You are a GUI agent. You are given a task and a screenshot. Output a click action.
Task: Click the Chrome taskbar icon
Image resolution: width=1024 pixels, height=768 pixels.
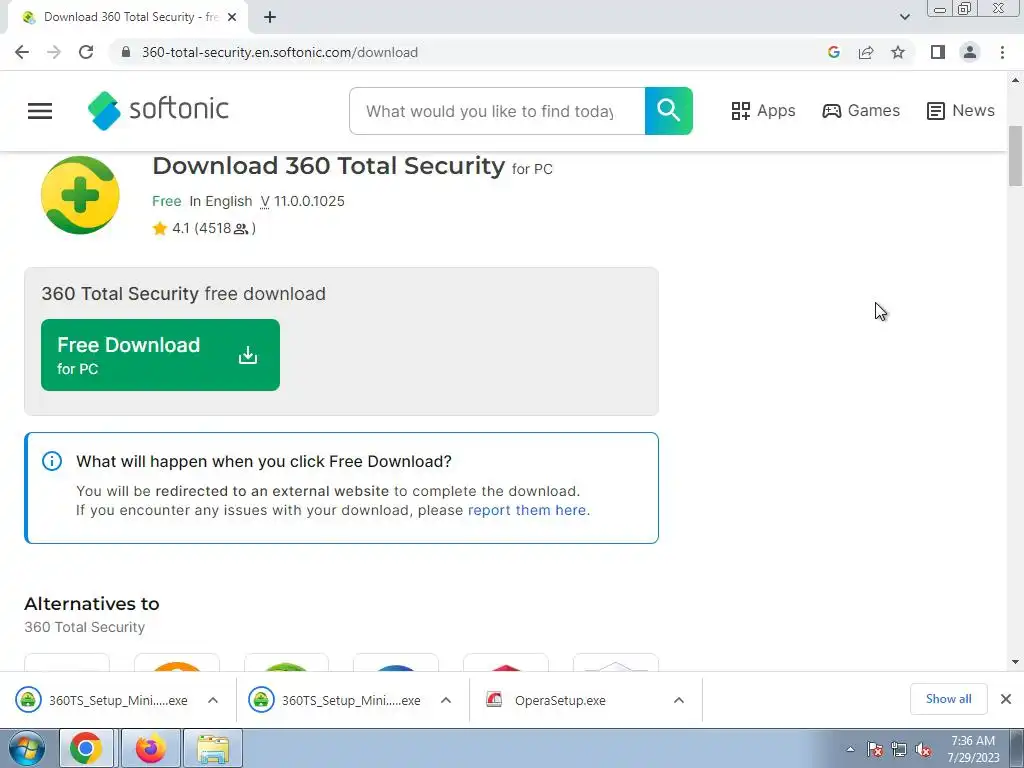tap(87, 748)
